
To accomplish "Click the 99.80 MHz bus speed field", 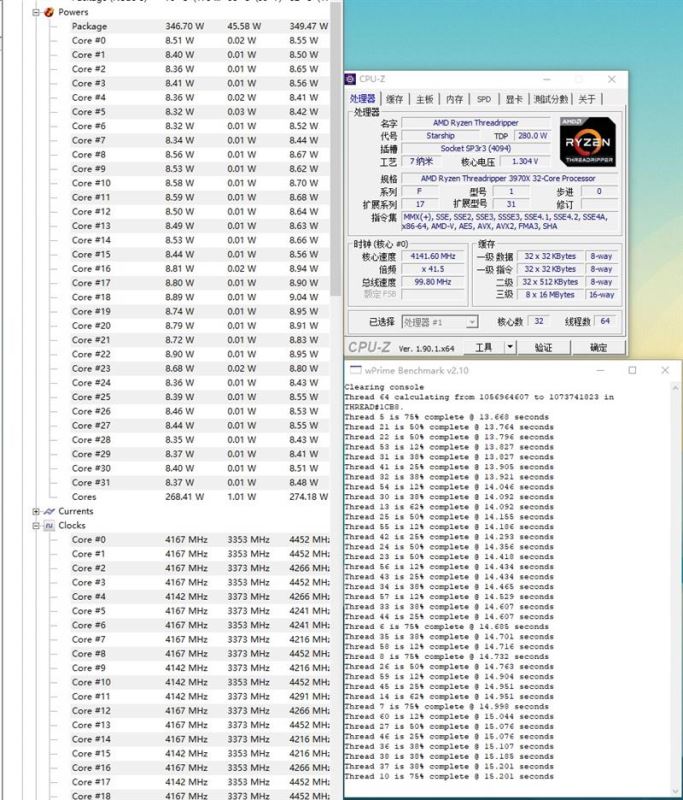I will click(x=433, y=282).
